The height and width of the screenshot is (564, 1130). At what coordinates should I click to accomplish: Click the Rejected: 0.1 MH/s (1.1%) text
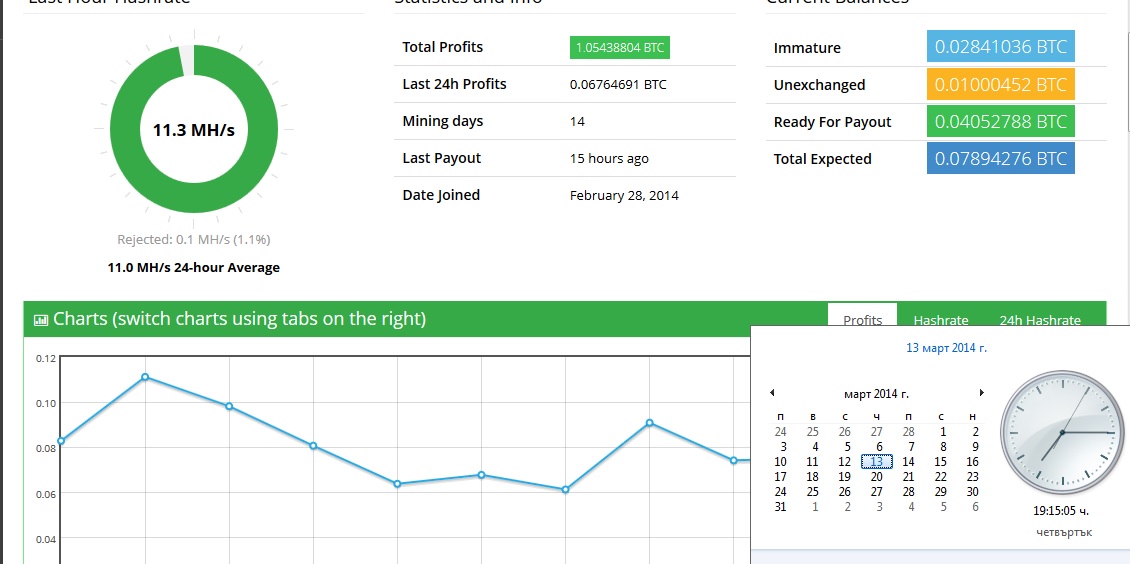click(x=194, y=239)
